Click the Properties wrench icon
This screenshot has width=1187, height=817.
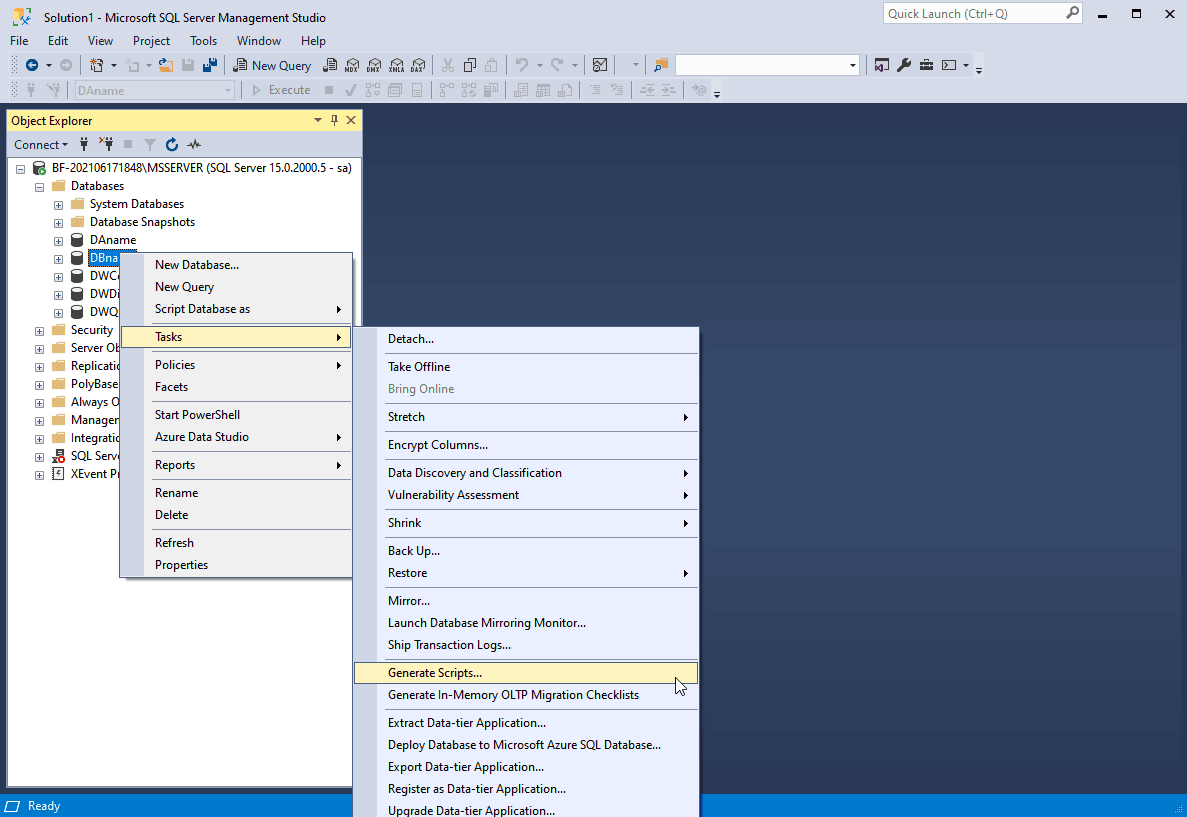coord(904,65)
